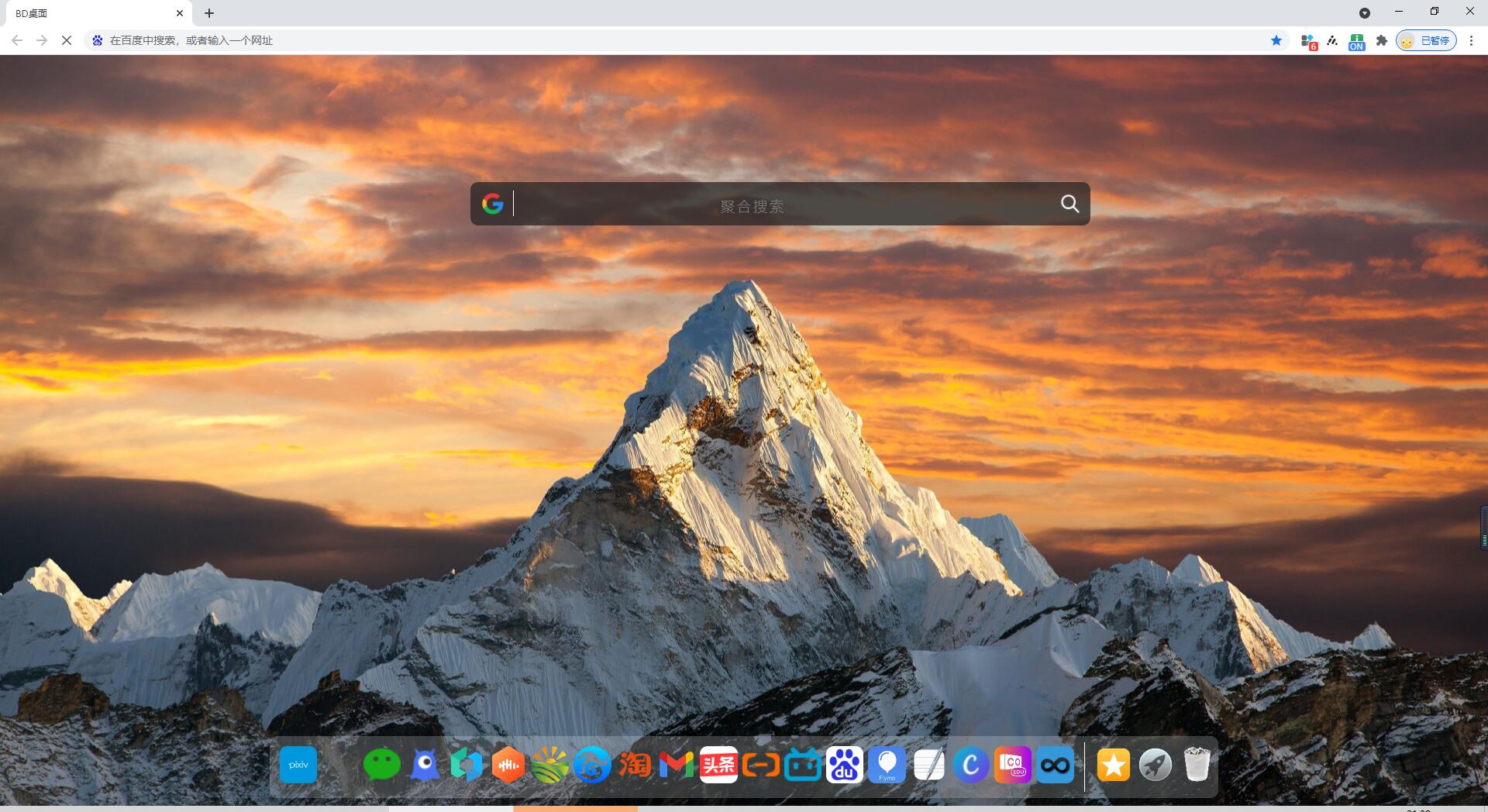
Task: Switch search engine via Google logo
Action: (x=493, y=204)
